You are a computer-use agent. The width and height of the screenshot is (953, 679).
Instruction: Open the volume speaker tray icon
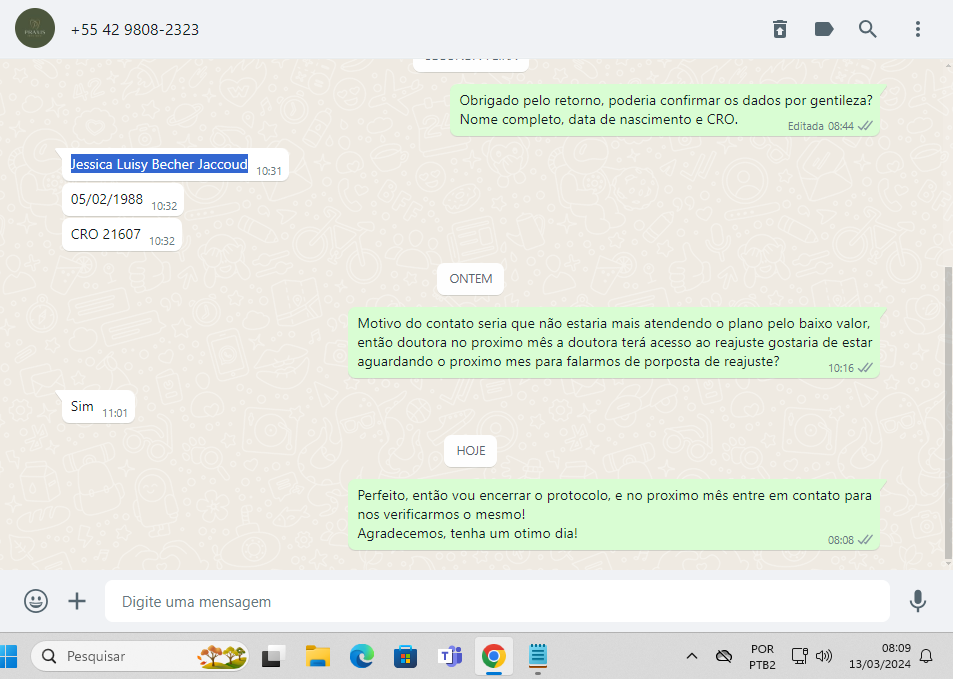point(824,657)
